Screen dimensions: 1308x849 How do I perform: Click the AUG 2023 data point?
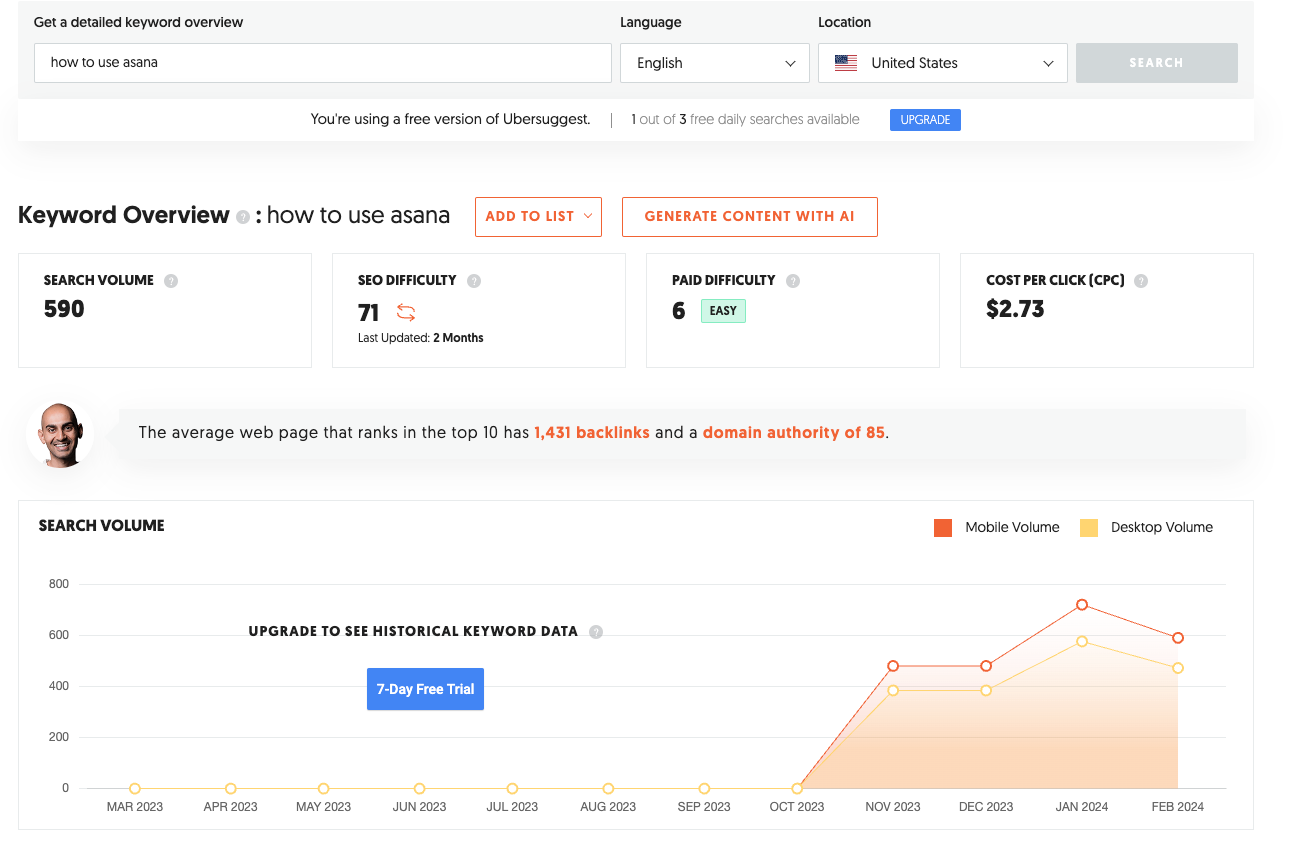[x=608, y=789]
